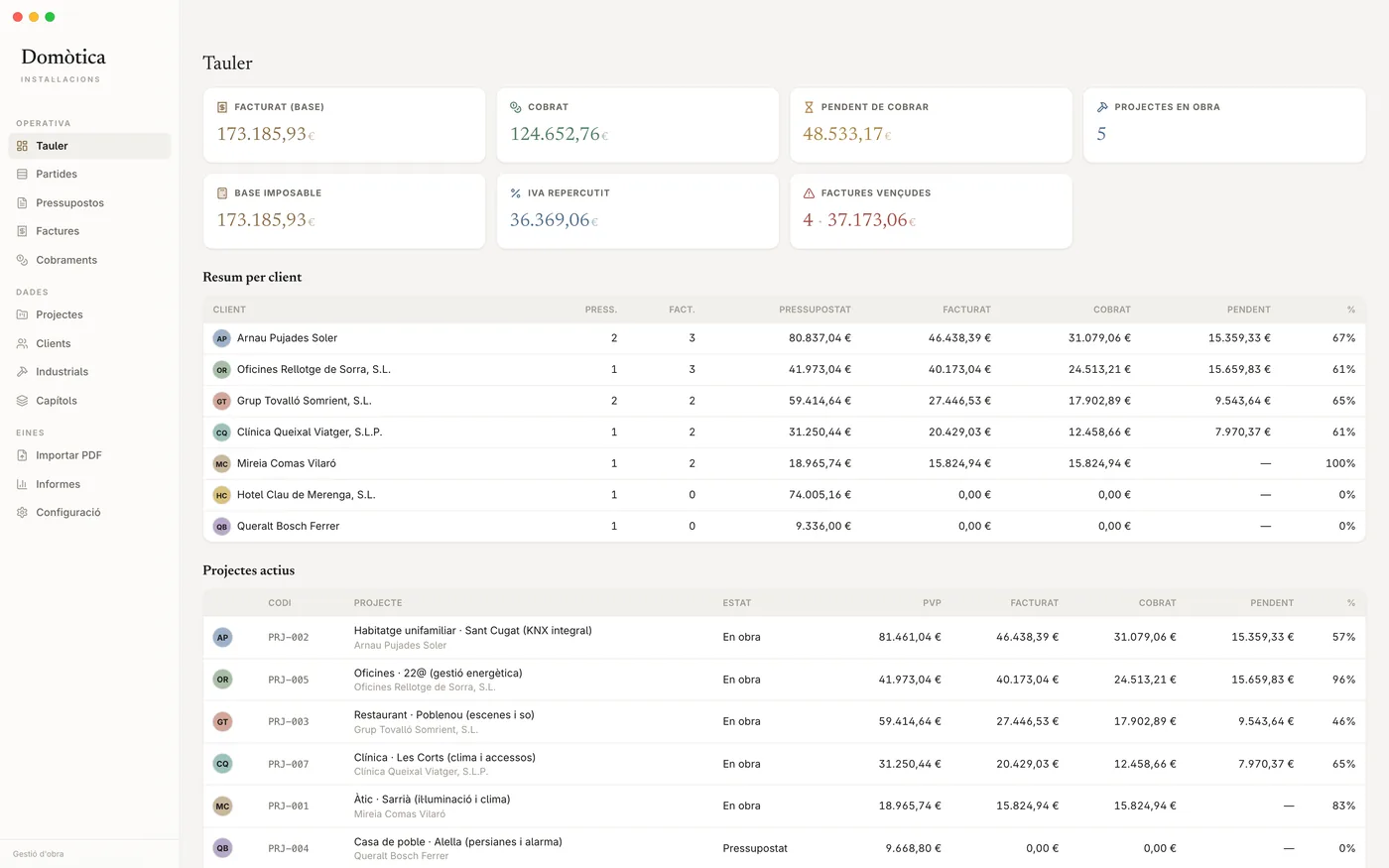Click the Capítols layers icon
The width and height of the screenshot is (1389, 868).
point(22,401)
